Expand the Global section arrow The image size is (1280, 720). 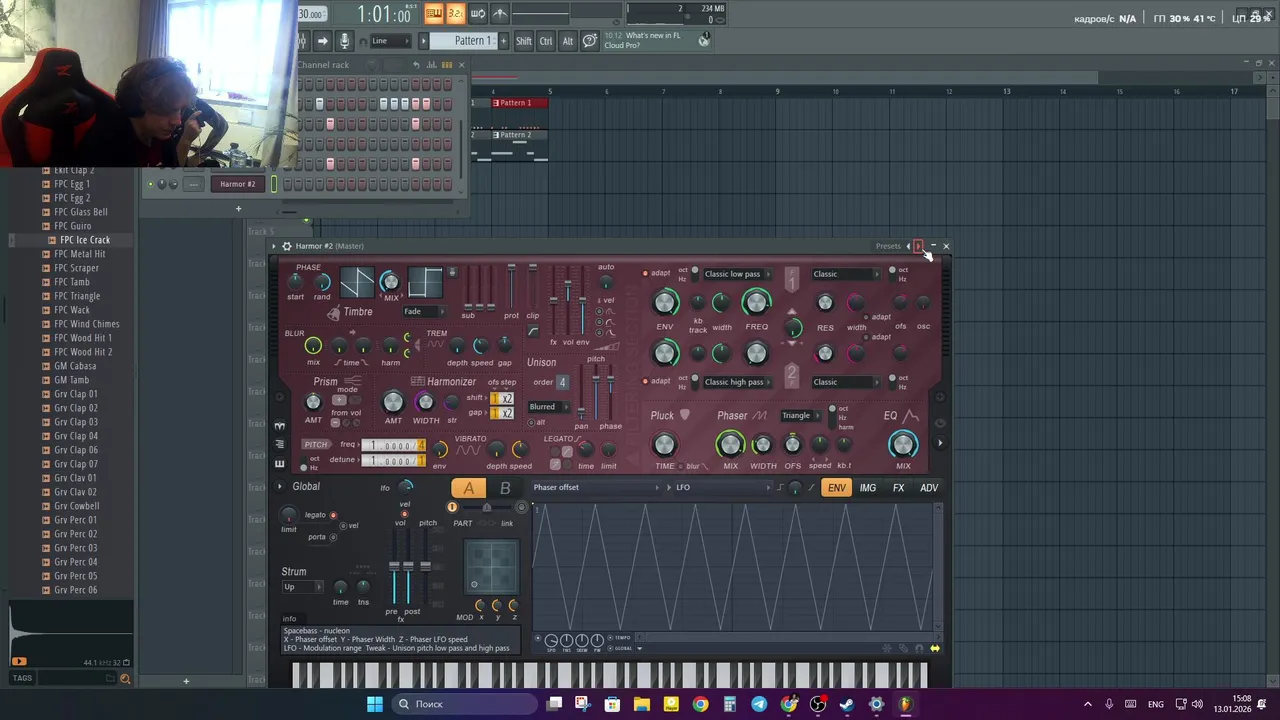280,487
